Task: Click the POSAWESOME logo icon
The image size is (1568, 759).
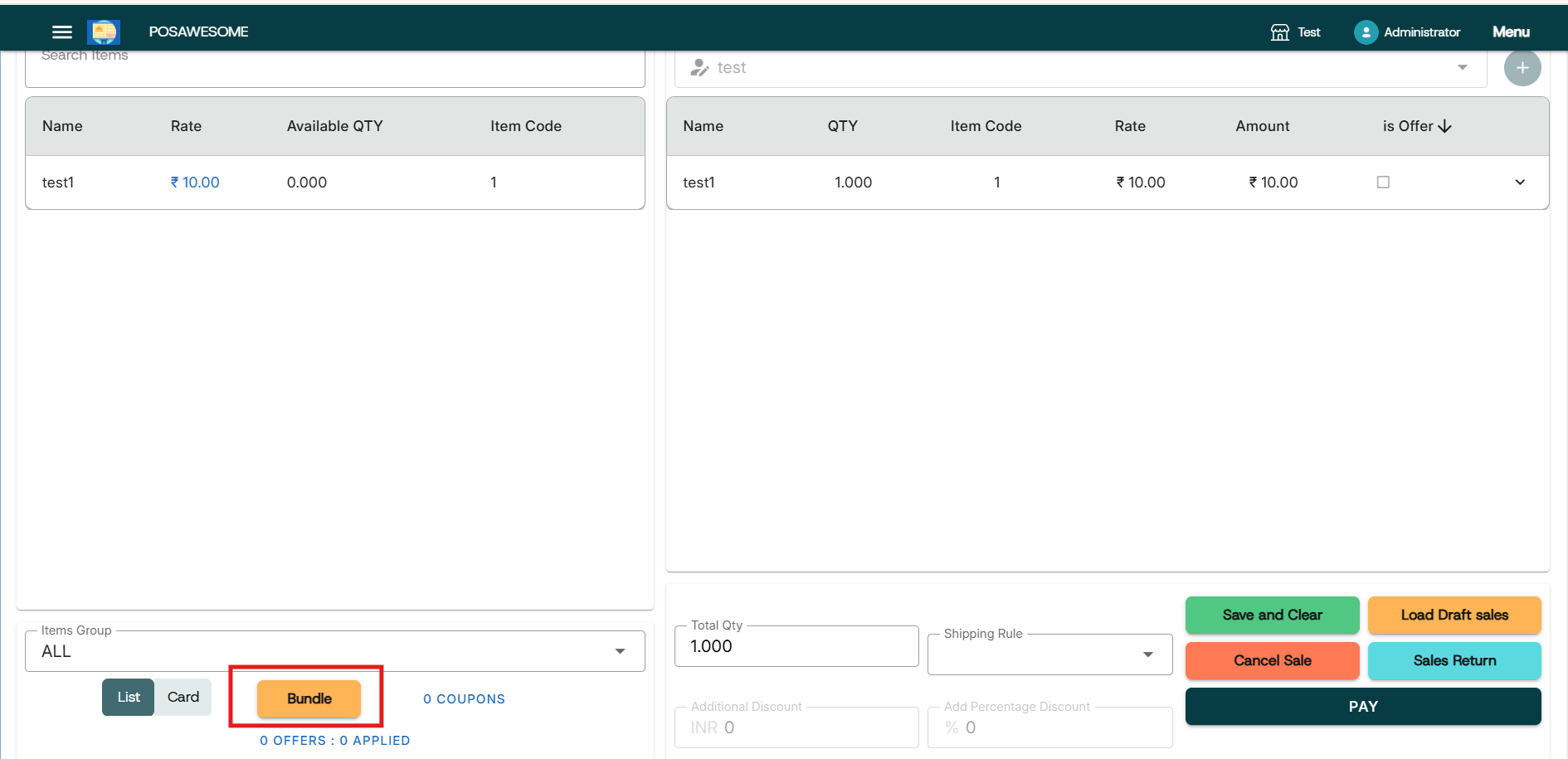Action: coord(104,32)
